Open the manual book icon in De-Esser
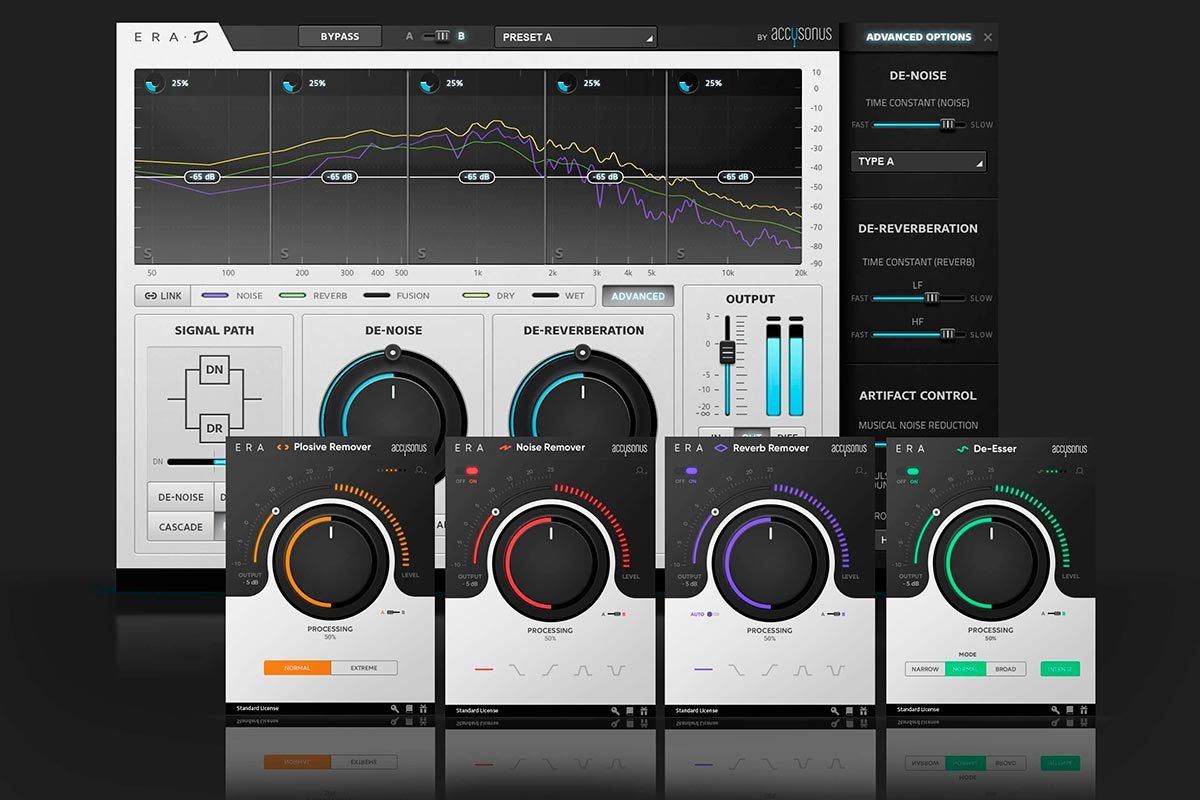Screen dimensions: 1200x800 click(1070, 710)
